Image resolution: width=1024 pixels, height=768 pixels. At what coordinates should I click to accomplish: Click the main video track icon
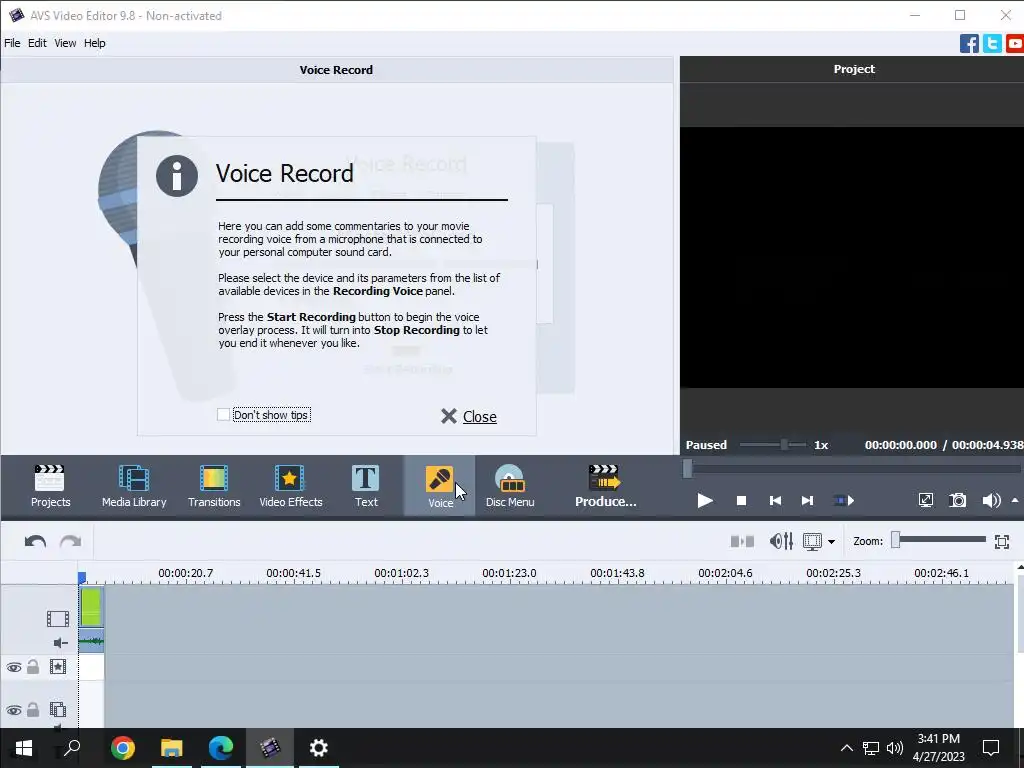pyautogui.click(x=57, y=618)
